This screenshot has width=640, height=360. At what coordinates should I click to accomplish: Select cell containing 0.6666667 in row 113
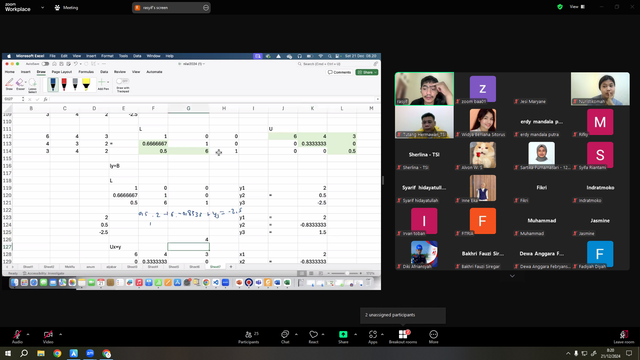point(153,144)
